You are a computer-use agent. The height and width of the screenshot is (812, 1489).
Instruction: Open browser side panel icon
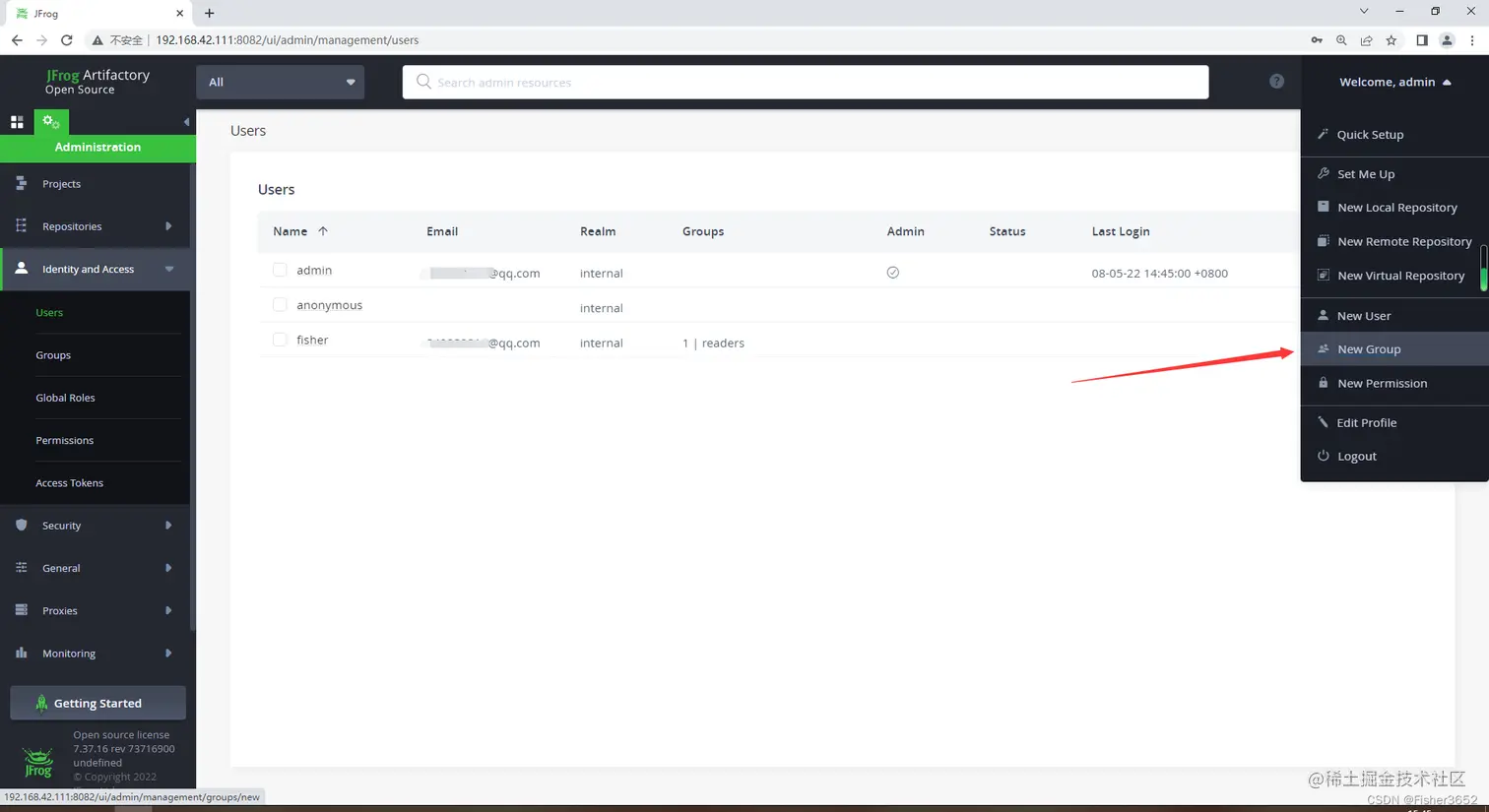click(x=1421, y=40)
